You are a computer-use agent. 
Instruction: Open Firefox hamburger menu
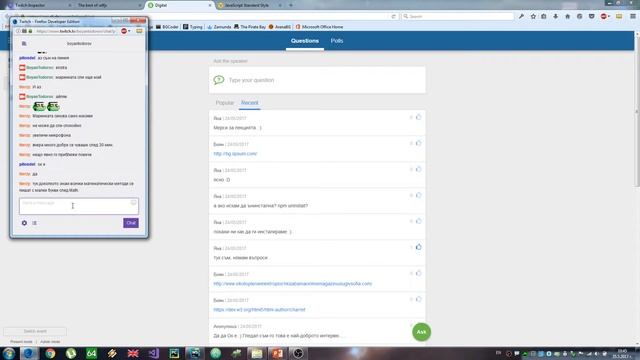633,16
